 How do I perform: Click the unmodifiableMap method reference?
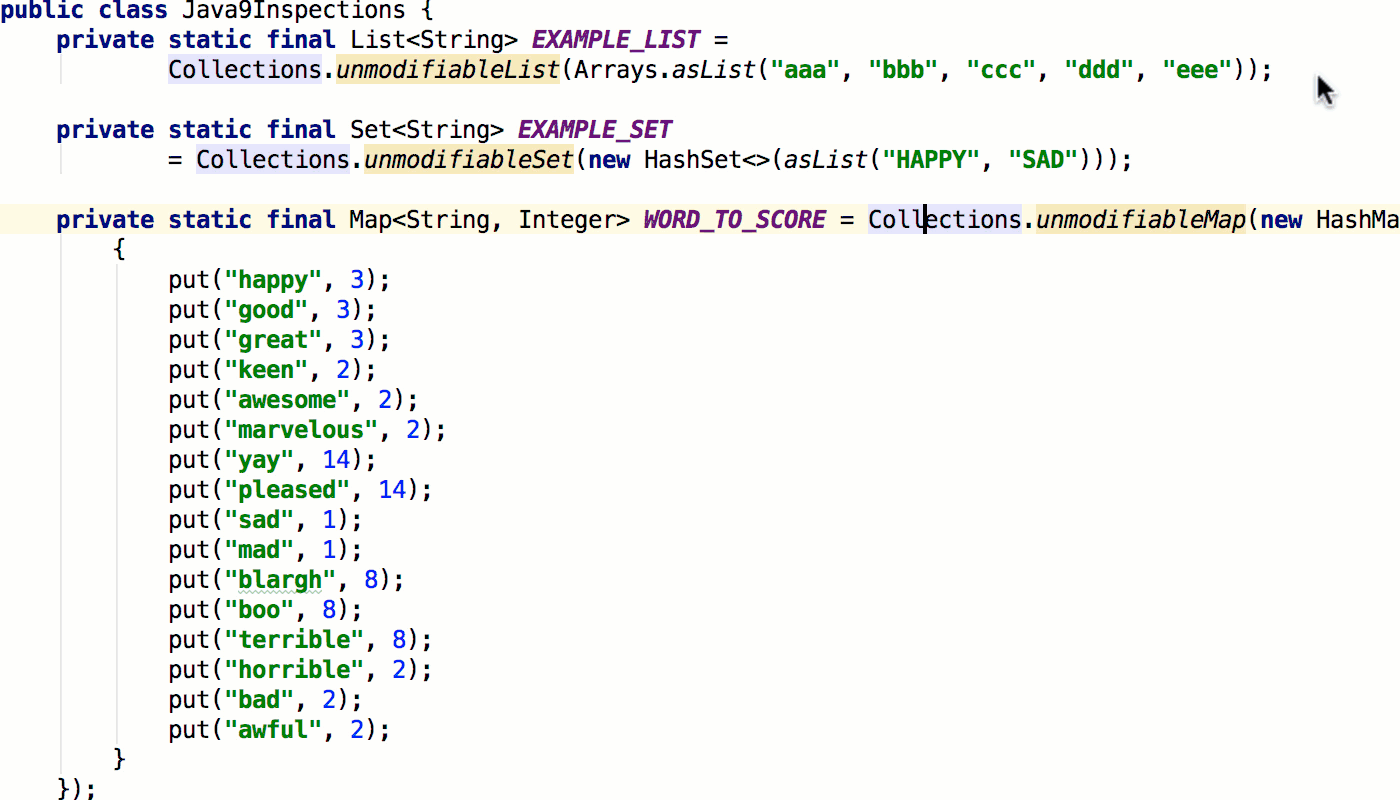[1139, 219]
